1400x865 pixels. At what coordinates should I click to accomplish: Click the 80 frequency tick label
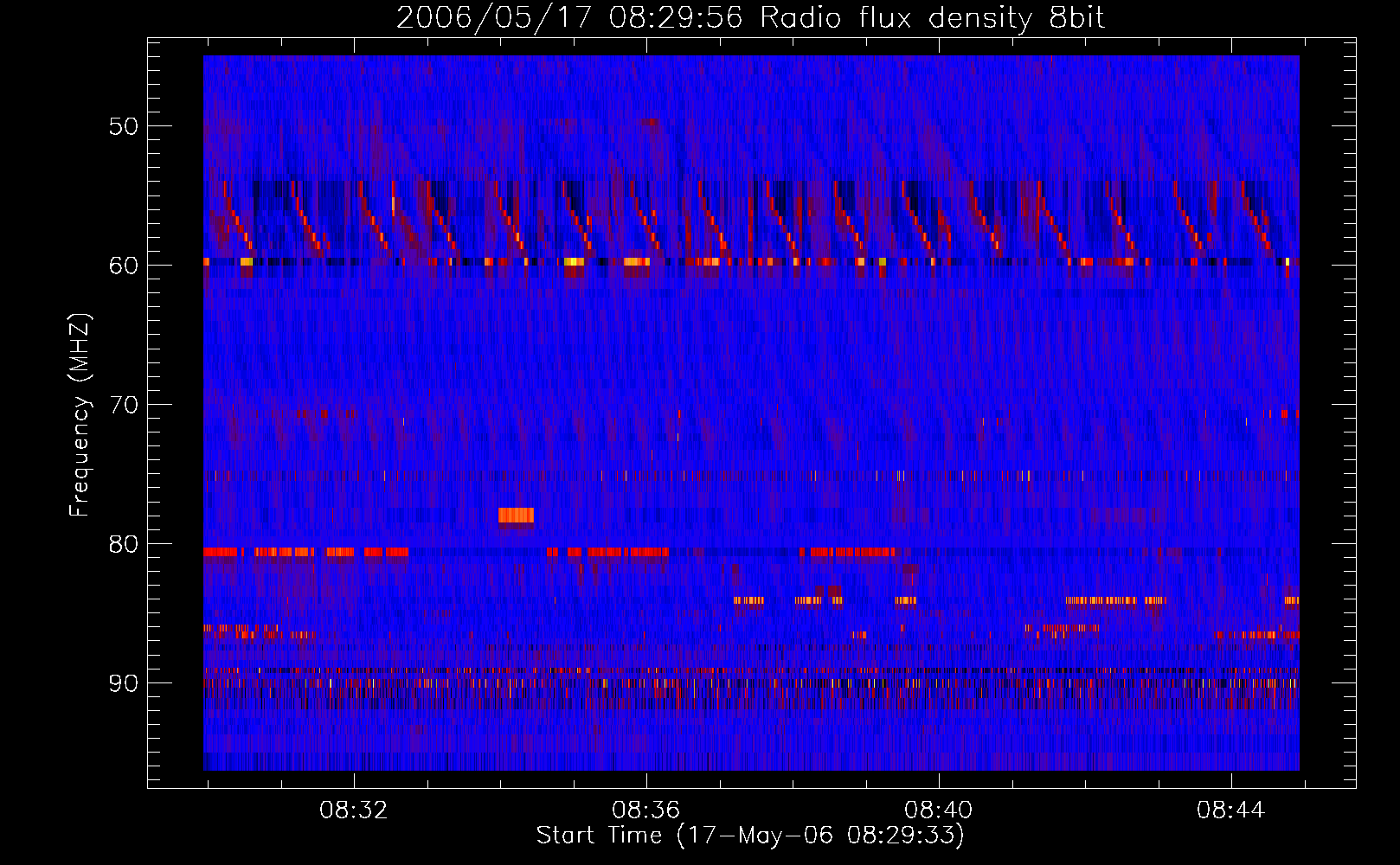[x=123, y=544]
